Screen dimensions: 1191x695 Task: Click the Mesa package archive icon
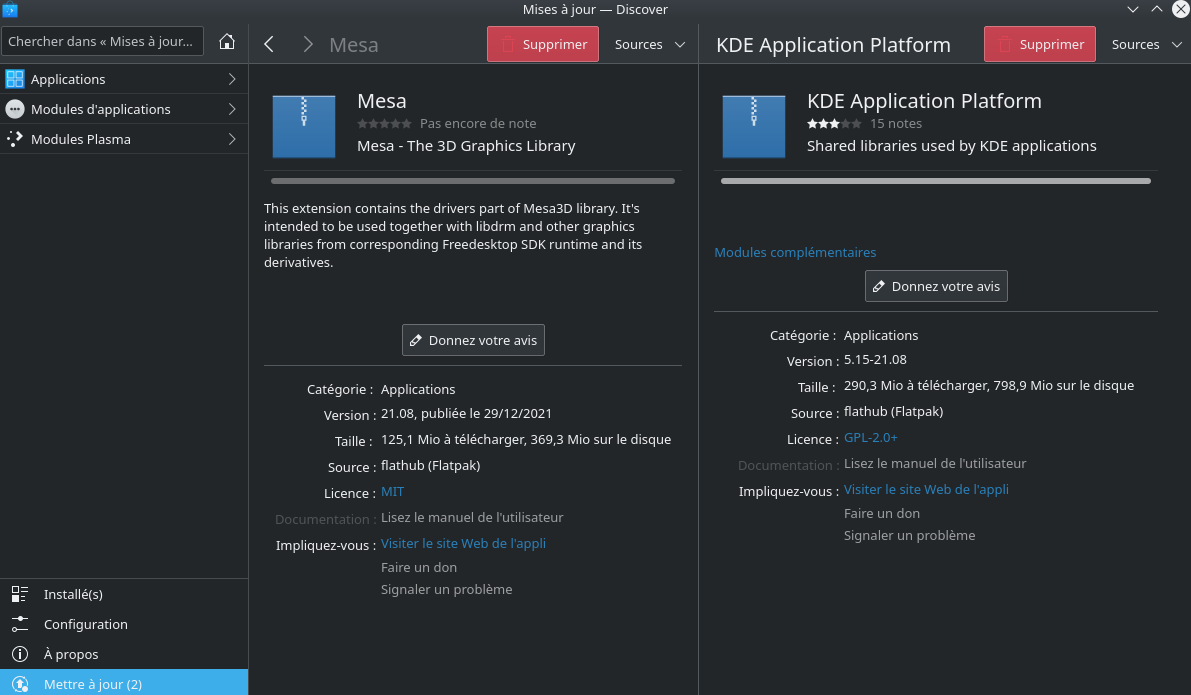304,126
